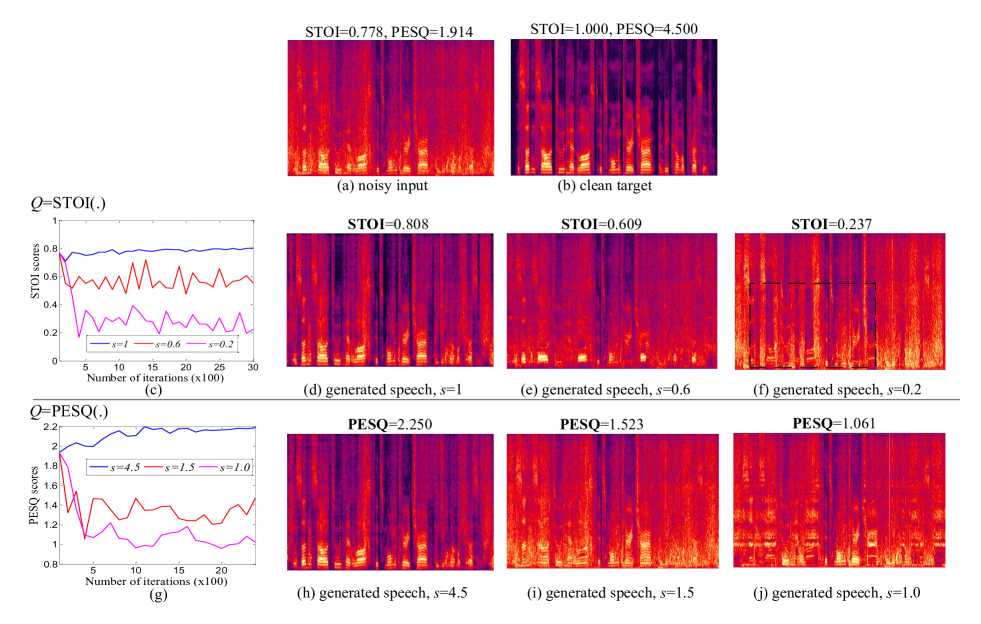Click the '(d) generated speech, s=1' caption
Screen dimensions: 981x624
pyautogui.click(x=382, y=390)
